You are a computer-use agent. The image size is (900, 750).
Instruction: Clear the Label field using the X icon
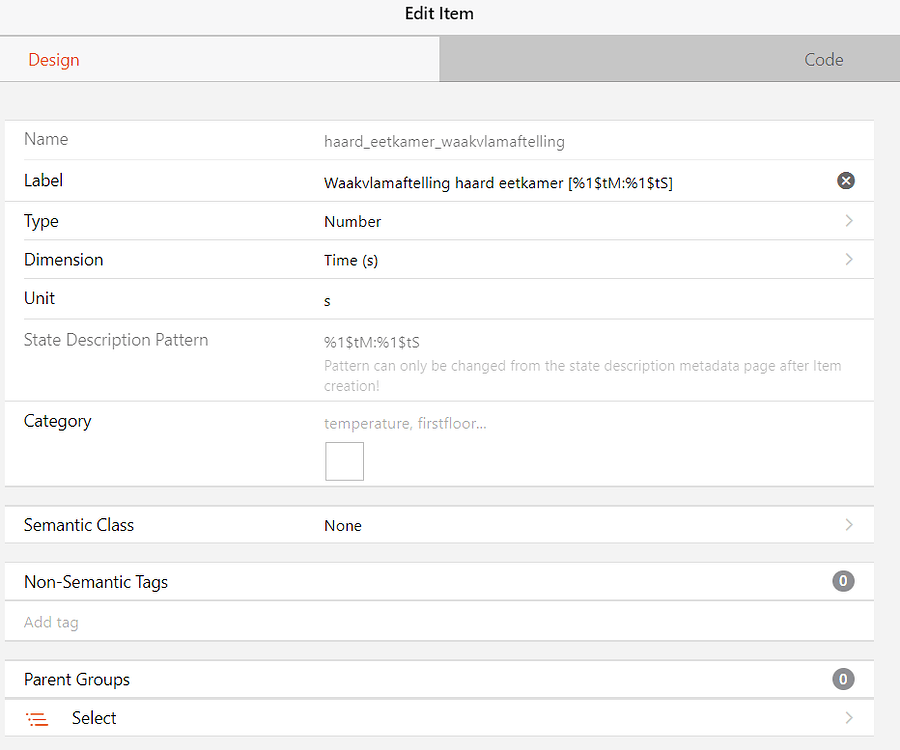pyautogui.click(x=846, y=181)
